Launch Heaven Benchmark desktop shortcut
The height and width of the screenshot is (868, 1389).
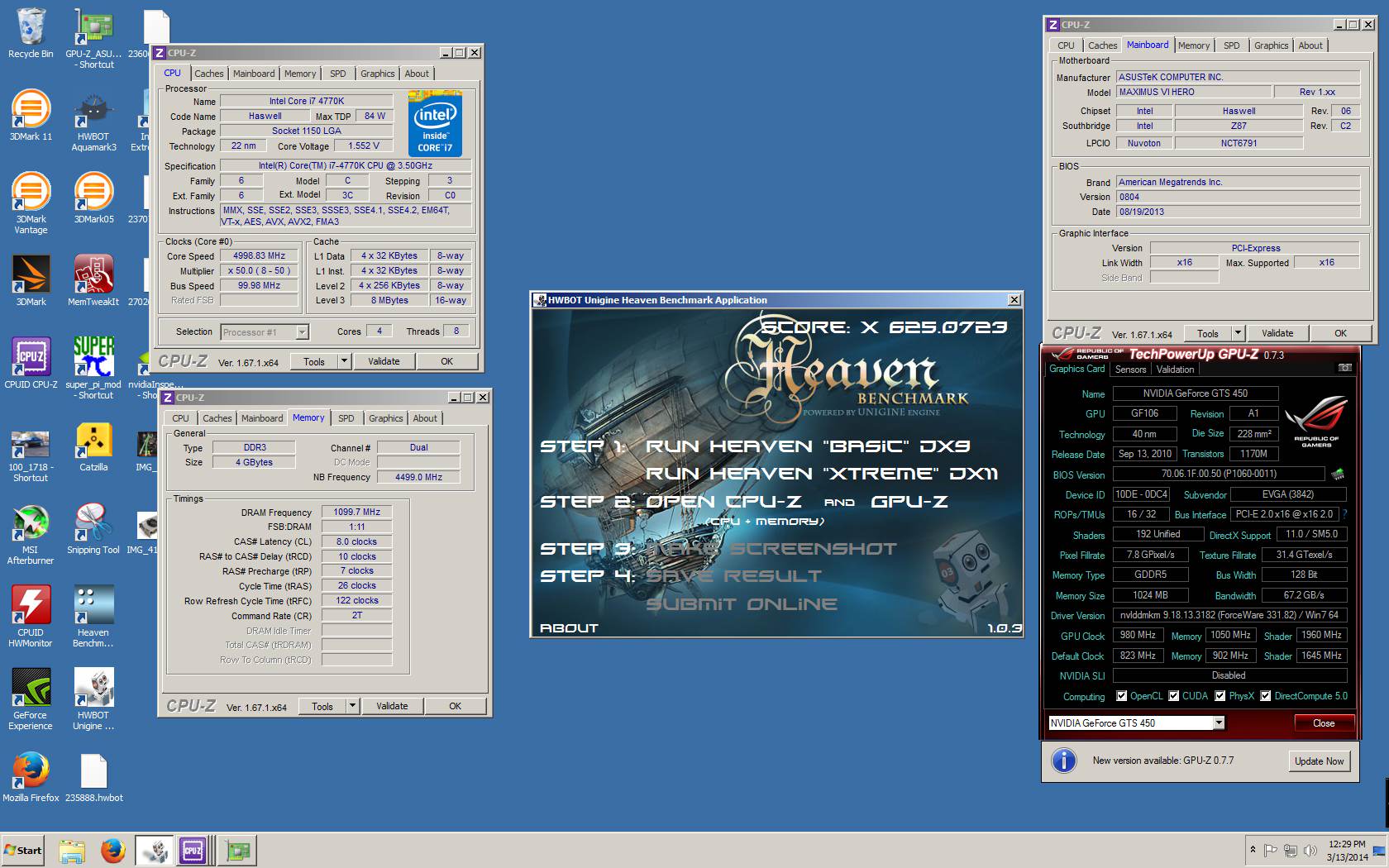(x=93, y=617)
